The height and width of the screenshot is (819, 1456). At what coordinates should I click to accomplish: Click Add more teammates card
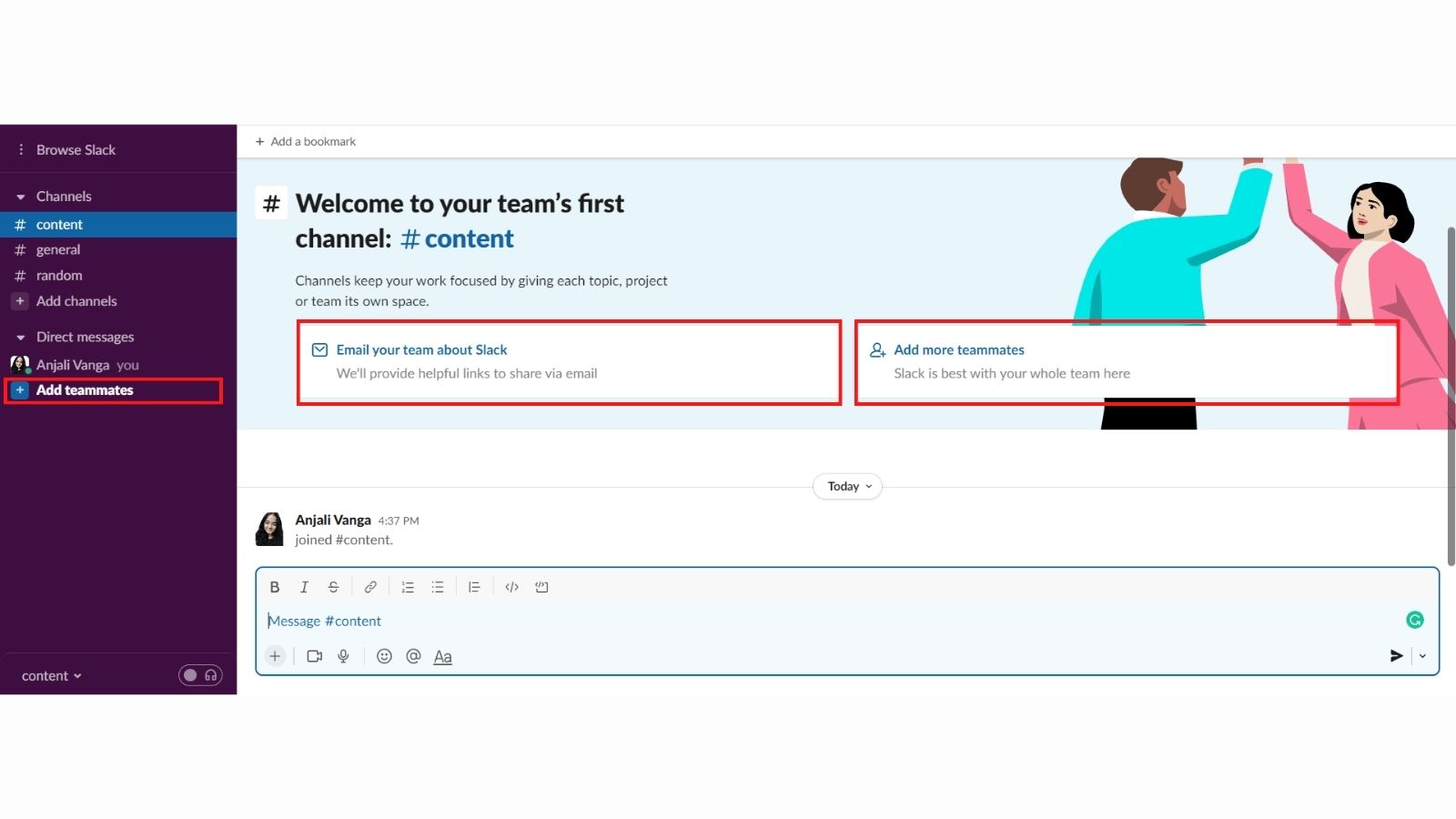[1127, 361]
